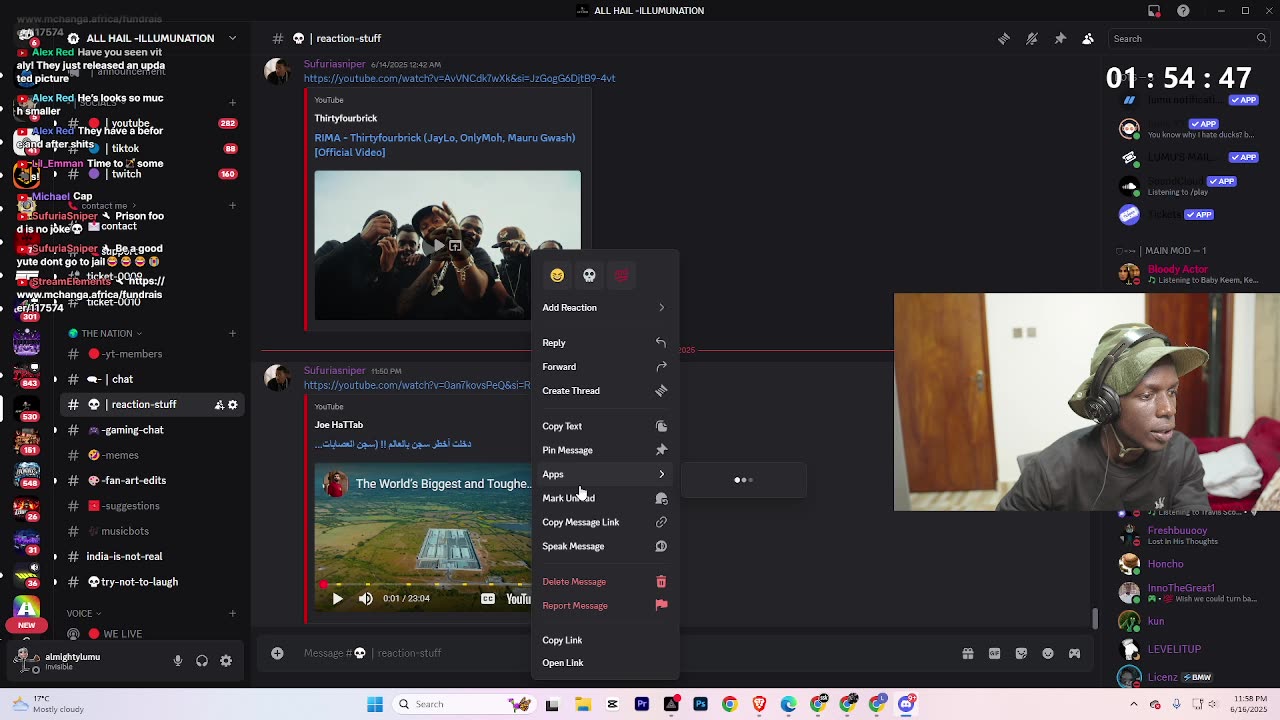Open reaction-stuff channel settings gear
The width and height of the screenshot is (1280, 720).
coord(233,405)
